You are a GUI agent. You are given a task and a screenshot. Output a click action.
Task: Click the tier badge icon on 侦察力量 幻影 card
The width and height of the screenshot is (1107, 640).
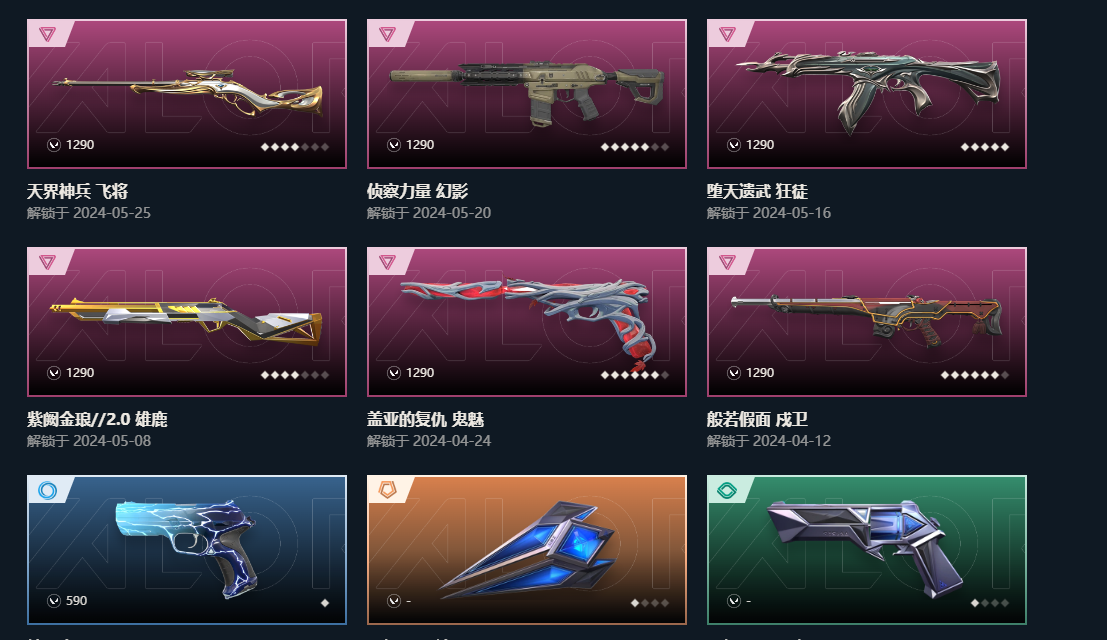[387, 34]
